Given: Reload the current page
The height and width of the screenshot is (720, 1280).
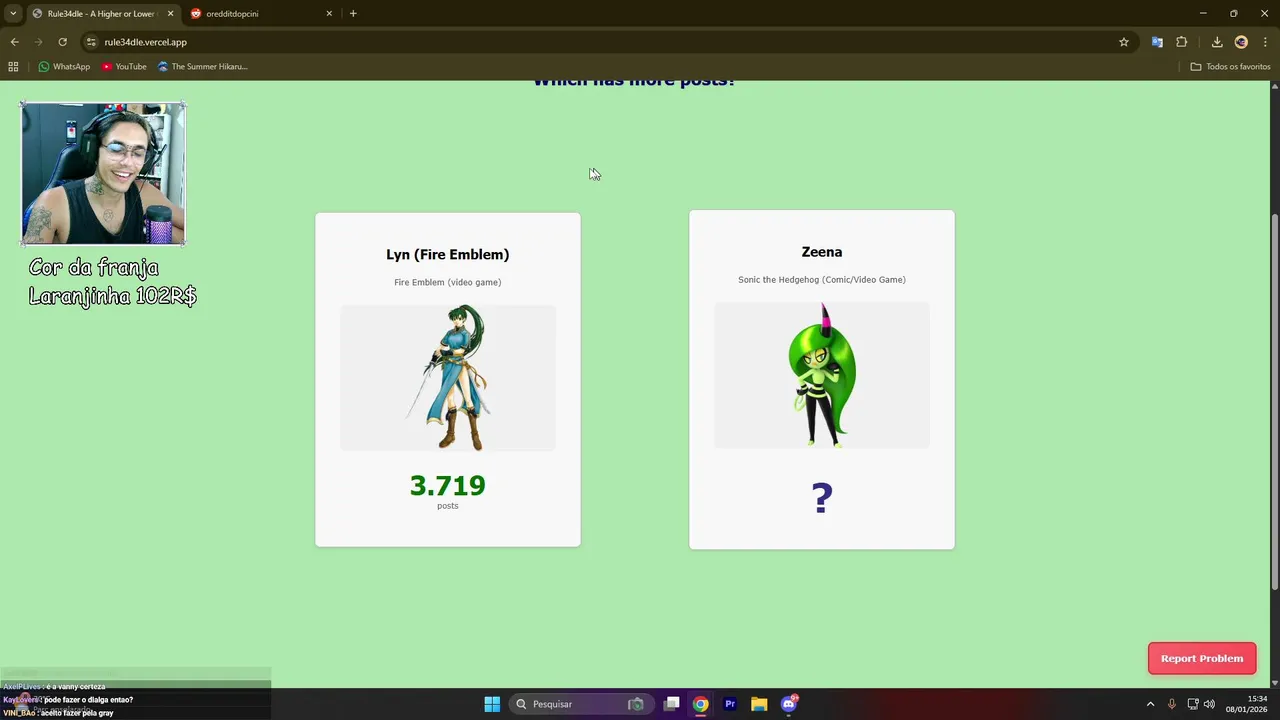Looking at the screenshot, I should [x=62, y=42].
